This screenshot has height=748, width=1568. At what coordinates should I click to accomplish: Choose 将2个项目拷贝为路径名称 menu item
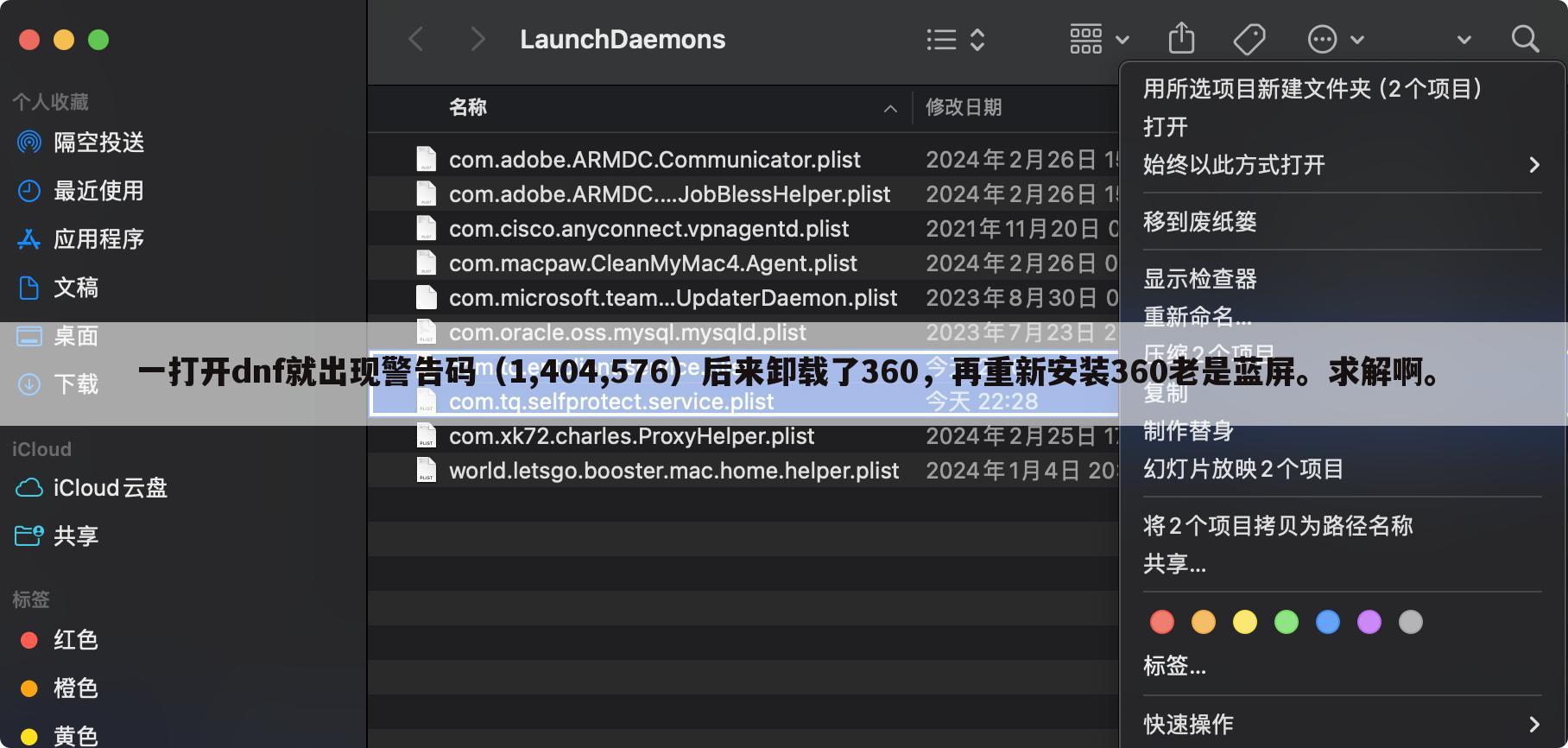(1278, 526)
